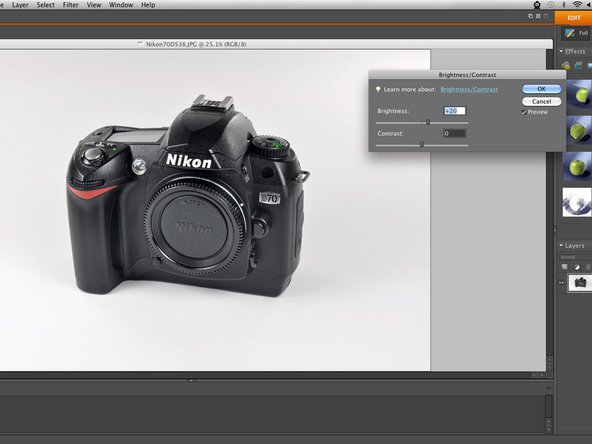Click the adjustment layer half-circle icon
The width and height of the screenshot is (592, 444).
click(x=577, y=267)
